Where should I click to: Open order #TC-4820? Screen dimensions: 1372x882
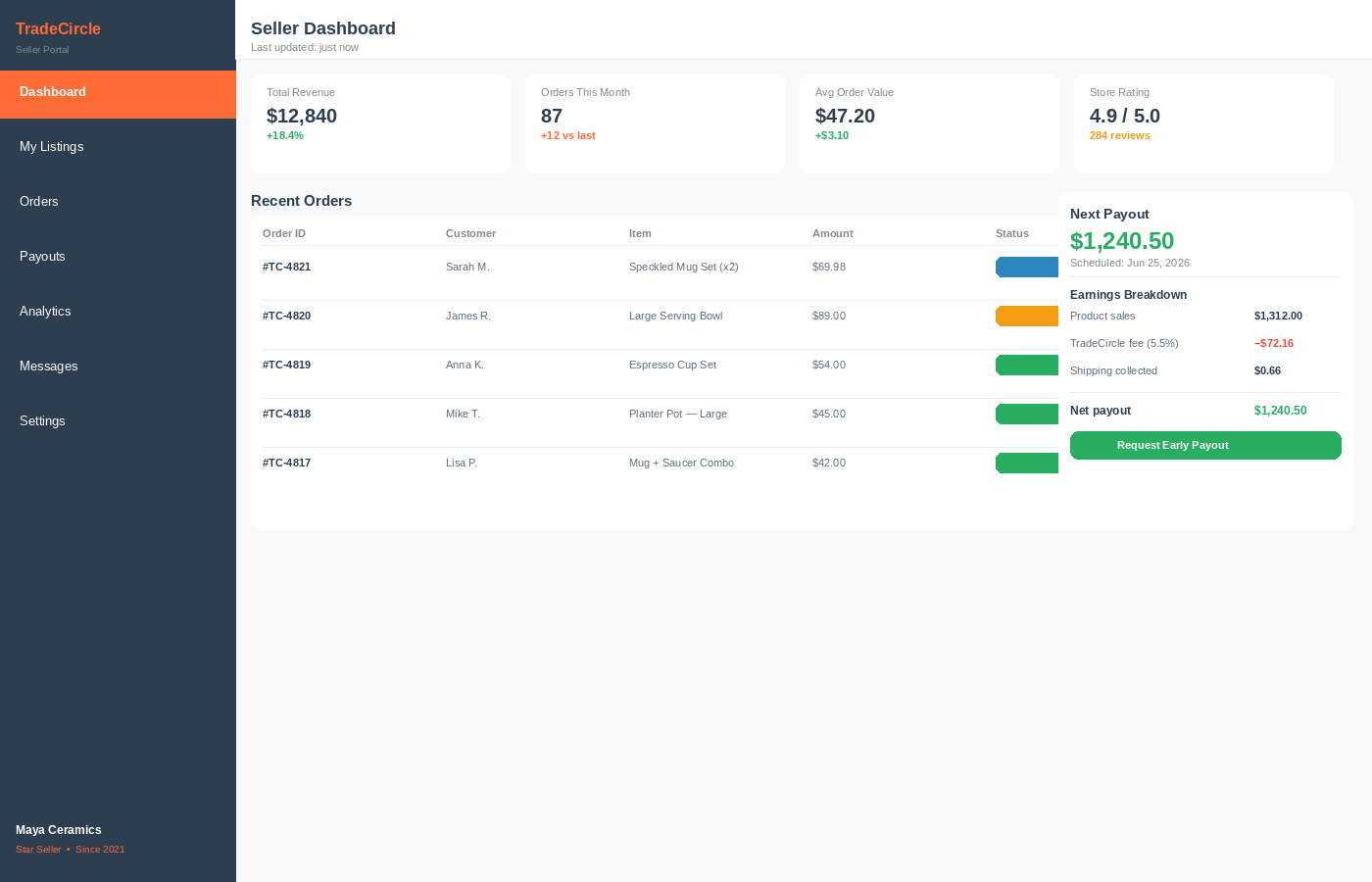pos(286,316)
